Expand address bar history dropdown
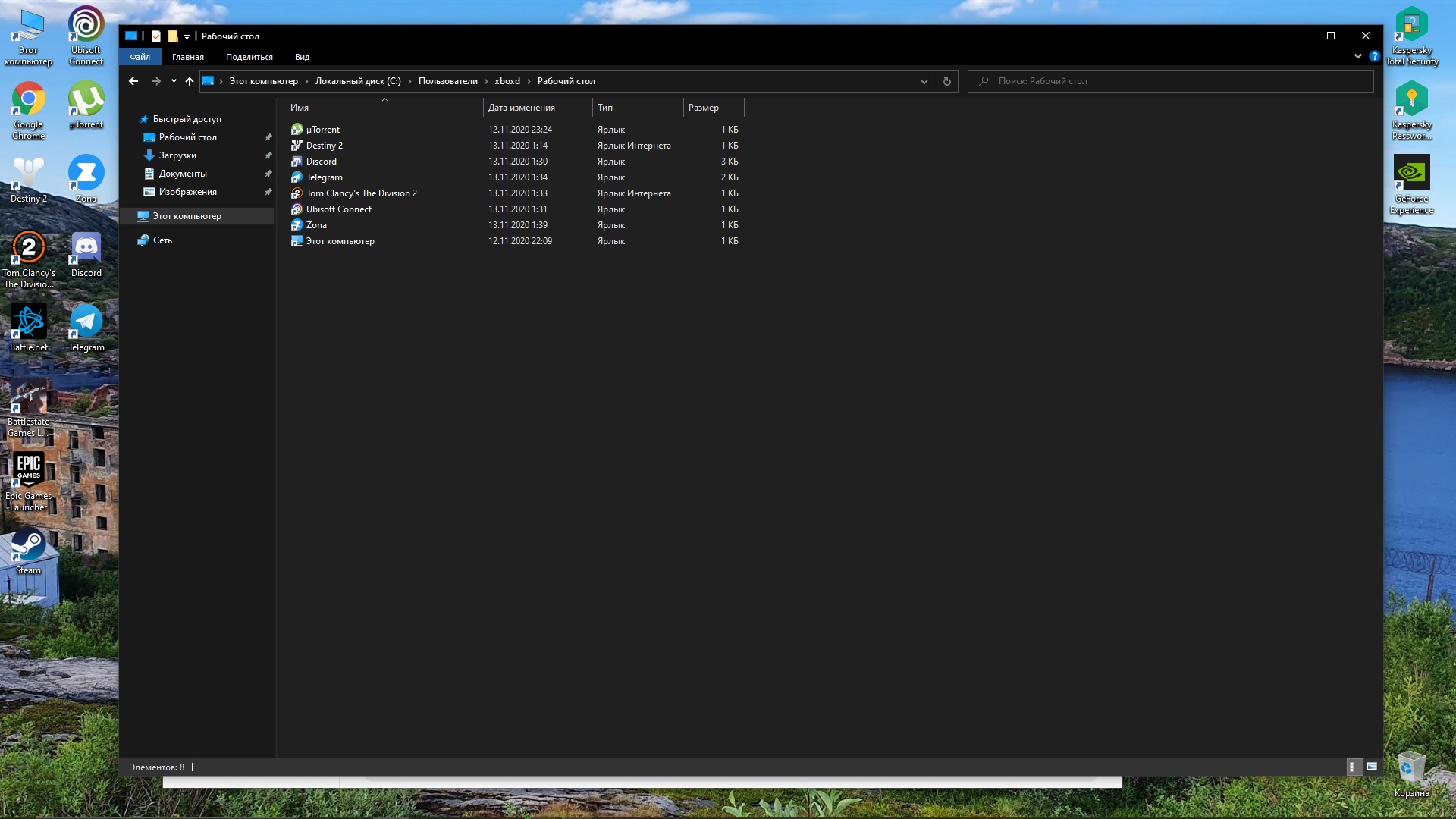This screenshot has height=819, width=1456. click(x=924, y=81)
